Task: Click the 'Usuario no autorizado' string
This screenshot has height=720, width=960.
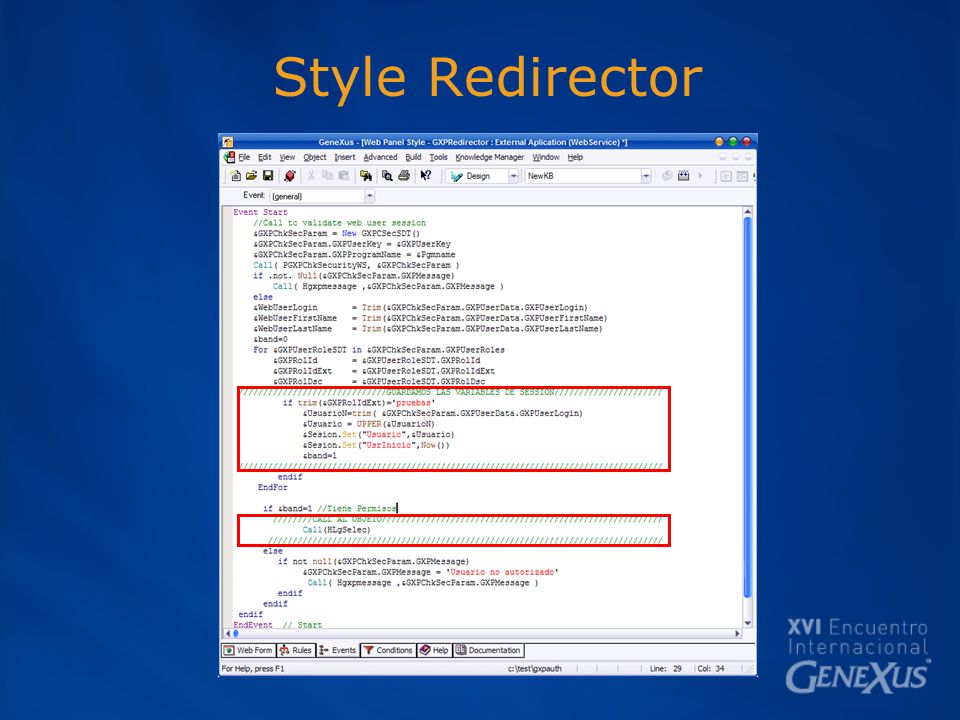Action: pyautogui.click(x=502, y=572)
